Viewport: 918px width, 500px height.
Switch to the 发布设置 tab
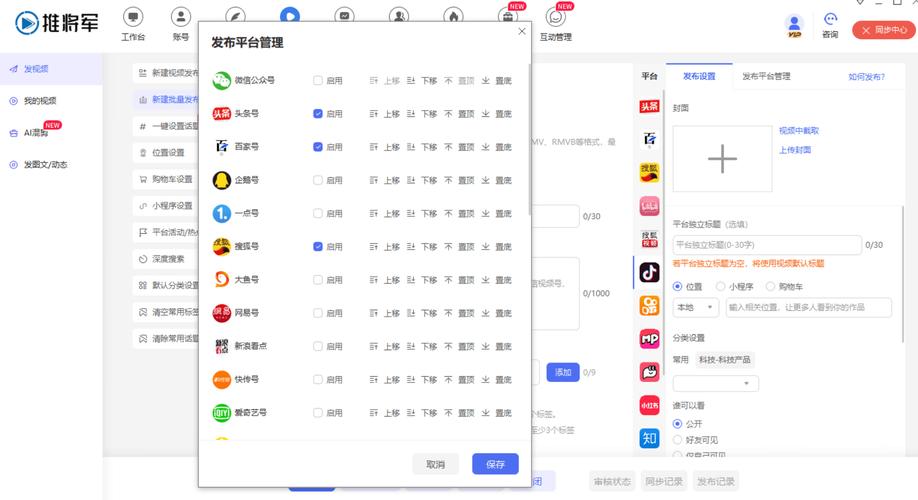699,76
